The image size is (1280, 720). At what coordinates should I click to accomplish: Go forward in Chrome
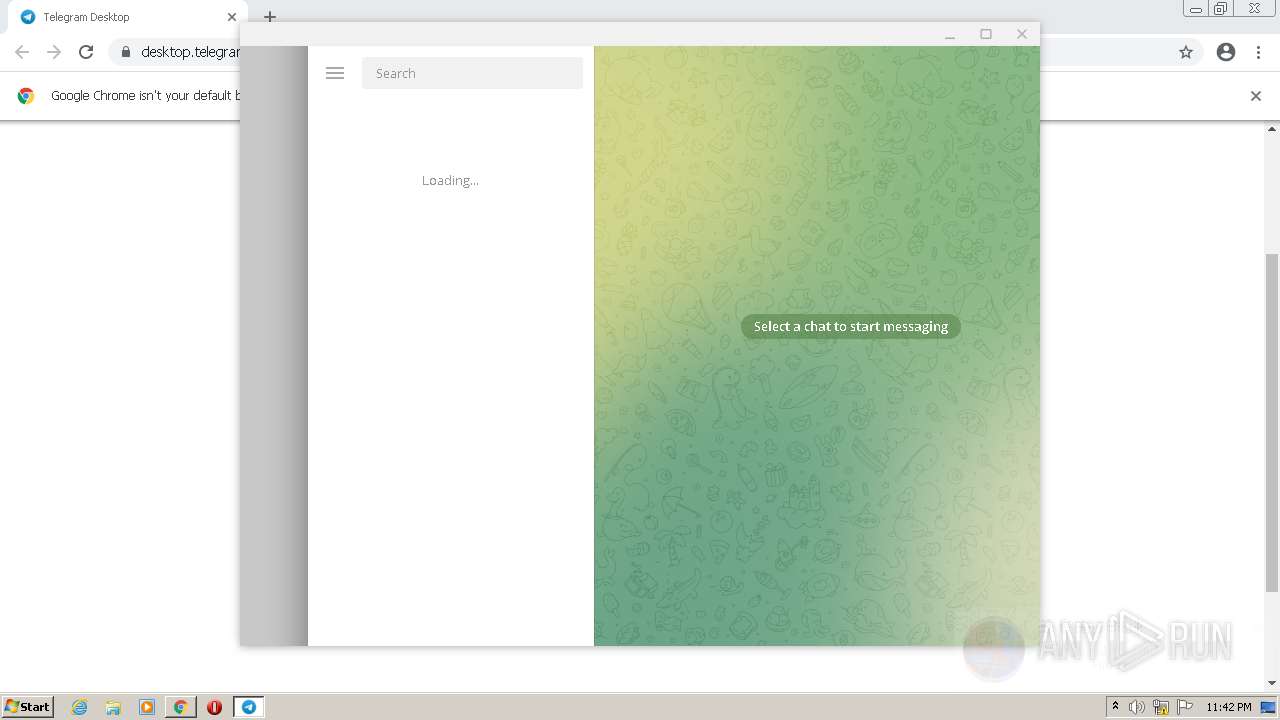tap(54, 52)
